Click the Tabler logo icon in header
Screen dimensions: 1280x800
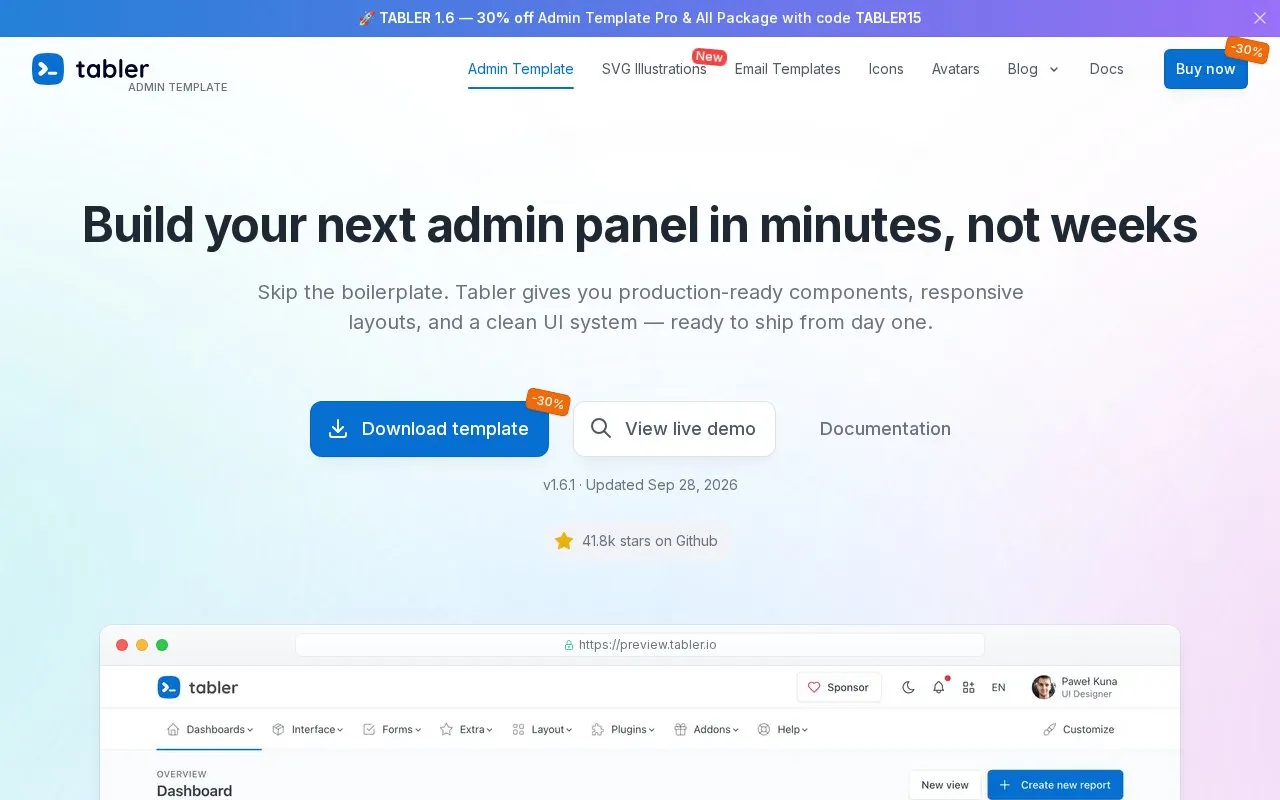tap(48, 69)
